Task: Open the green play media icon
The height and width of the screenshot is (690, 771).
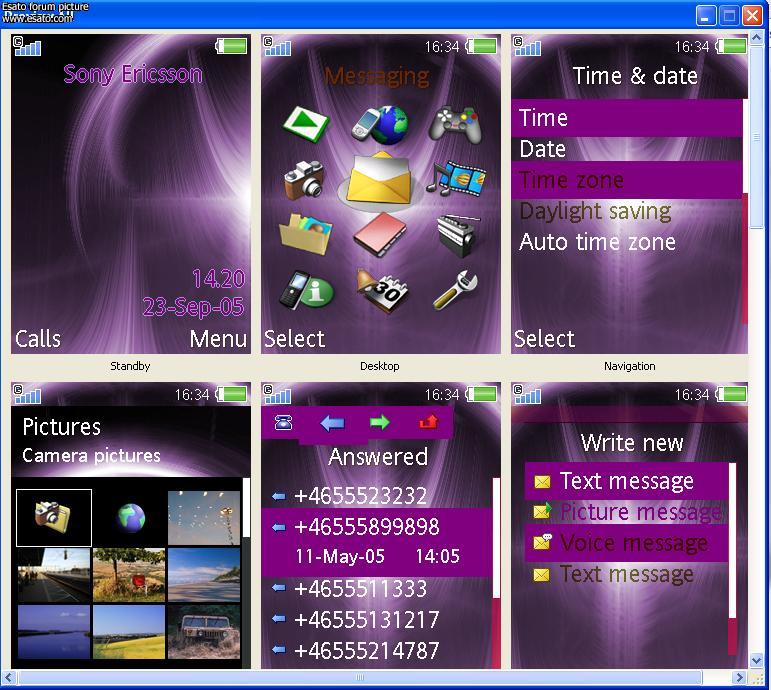Action: [x=306, y=123]
